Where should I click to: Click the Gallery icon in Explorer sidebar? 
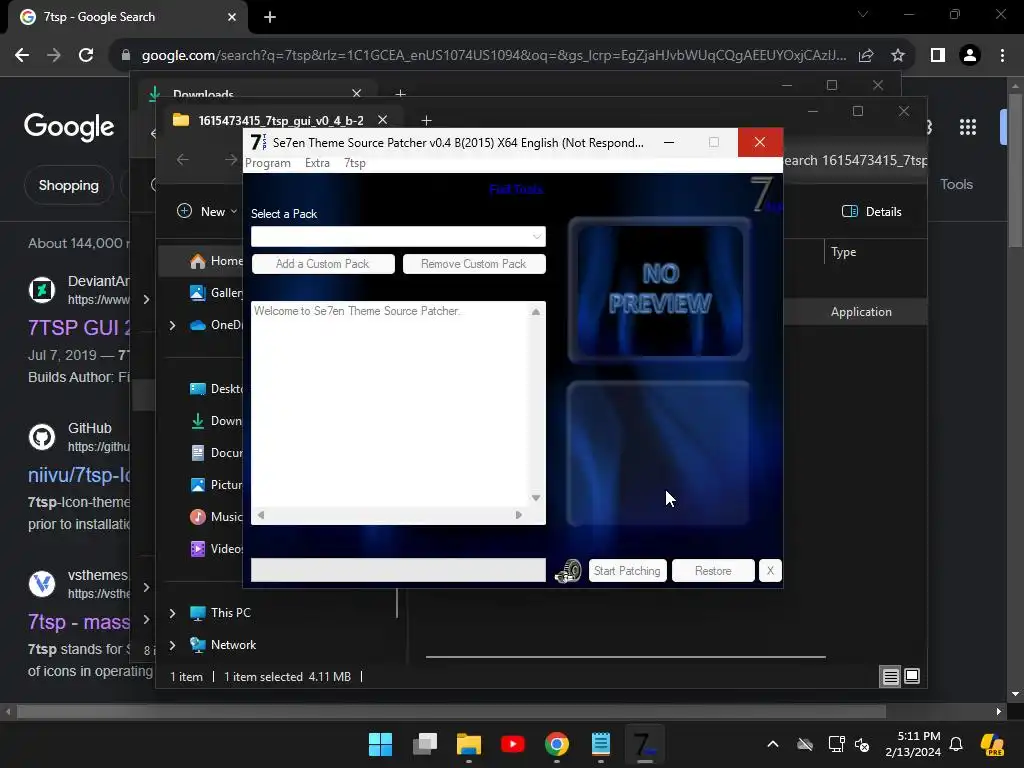(x=198, y=293)
